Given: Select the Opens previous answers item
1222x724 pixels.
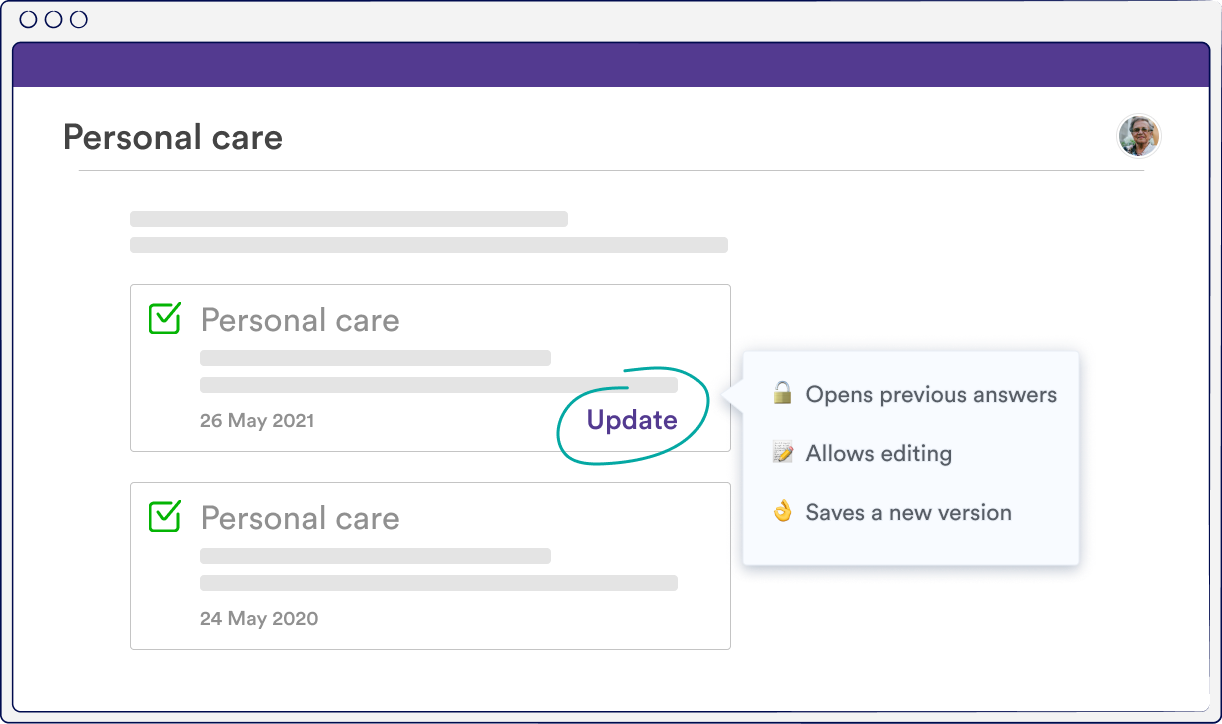Looking at the screenshot, I should pyautogui.click(x=914, y=394).
